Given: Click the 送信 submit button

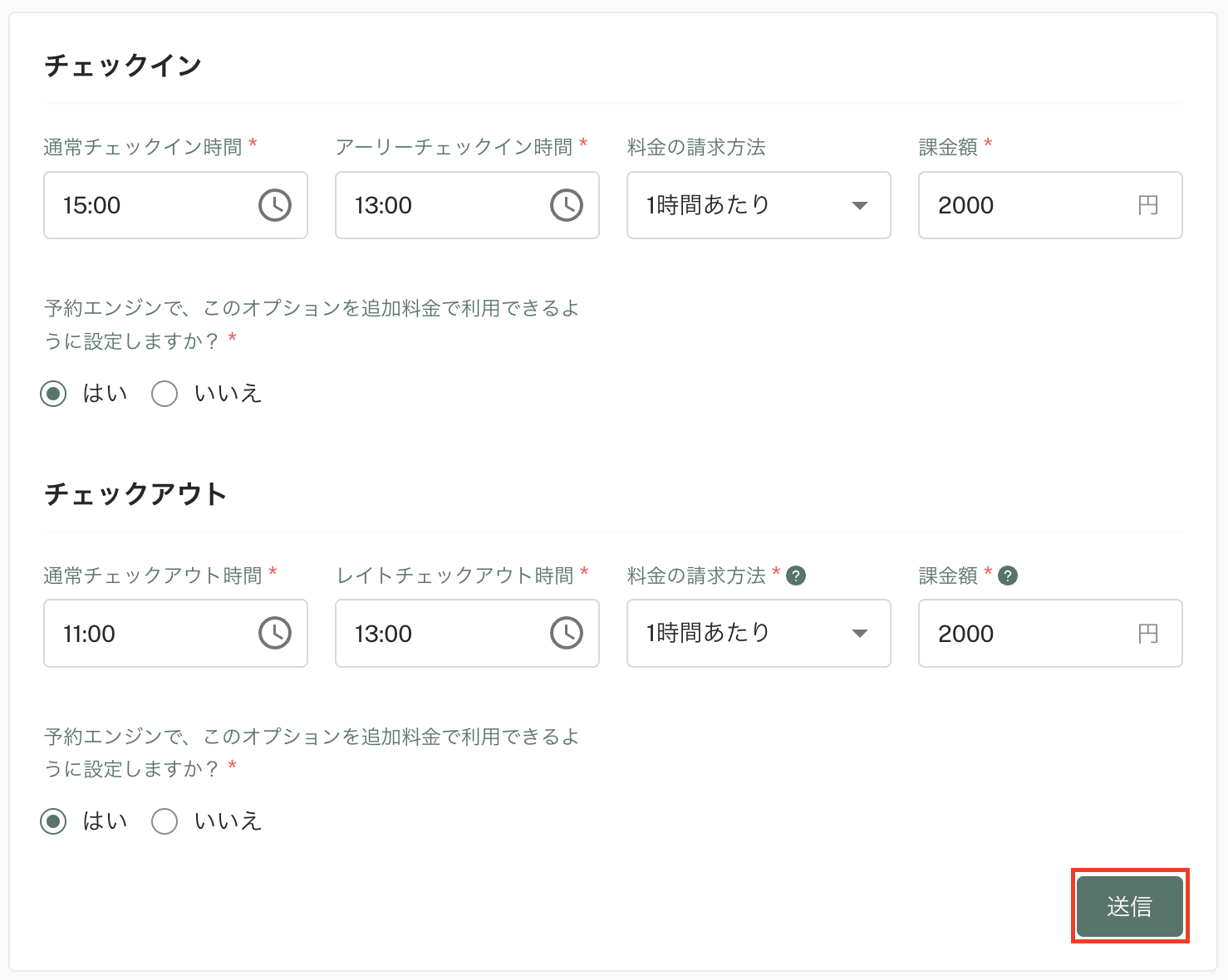Looking at the screenshot, I should pos(1130,906).
